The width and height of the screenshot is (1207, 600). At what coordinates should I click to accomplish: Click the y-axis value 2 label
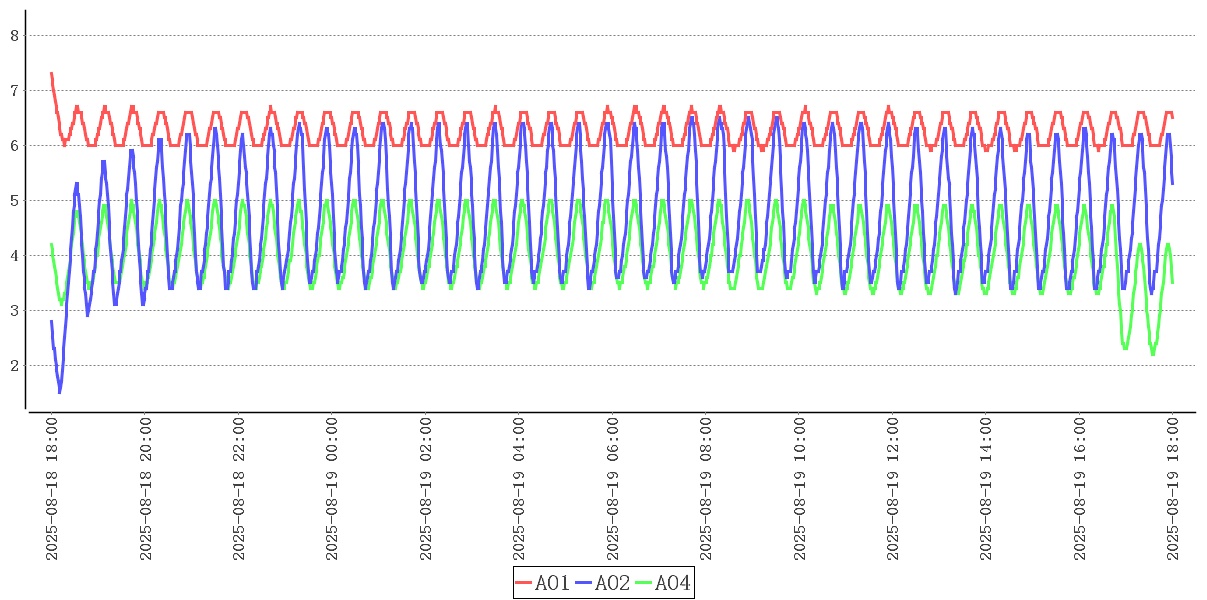coord(14,365)
